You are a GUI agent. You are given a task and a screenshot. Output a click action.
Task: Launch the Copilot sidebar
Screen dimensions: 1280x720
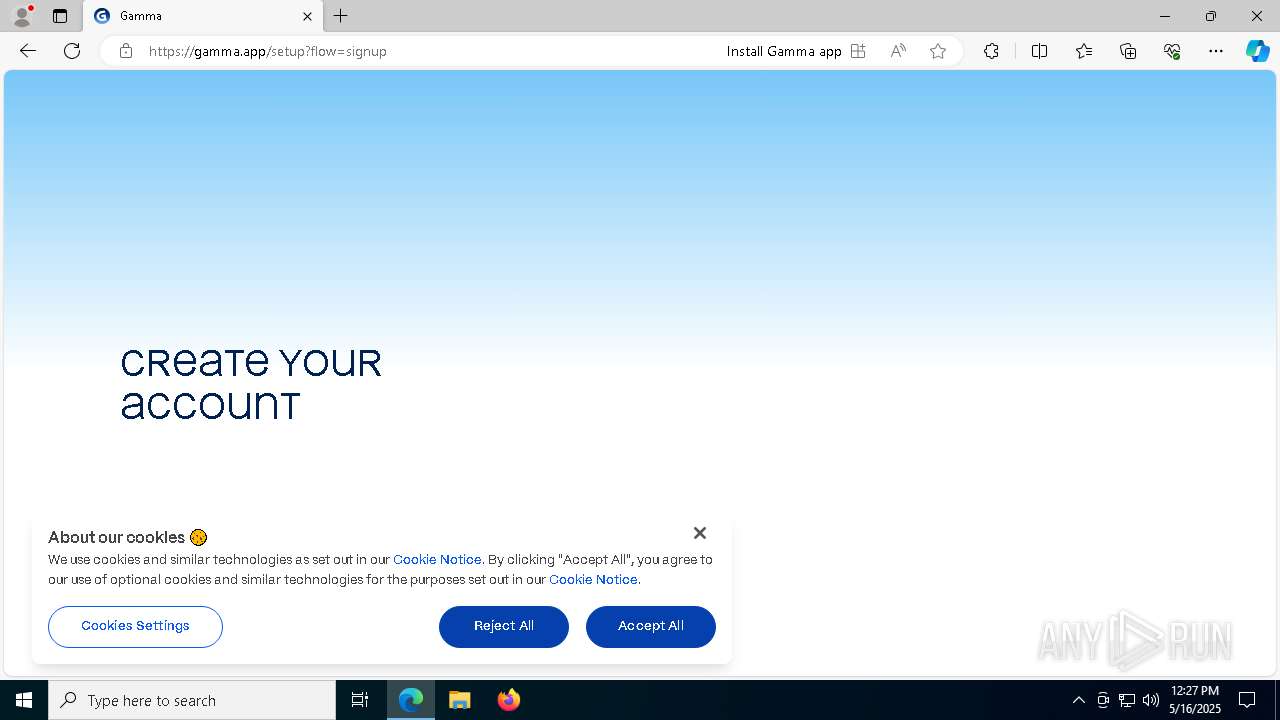(x=1258, y=51)
